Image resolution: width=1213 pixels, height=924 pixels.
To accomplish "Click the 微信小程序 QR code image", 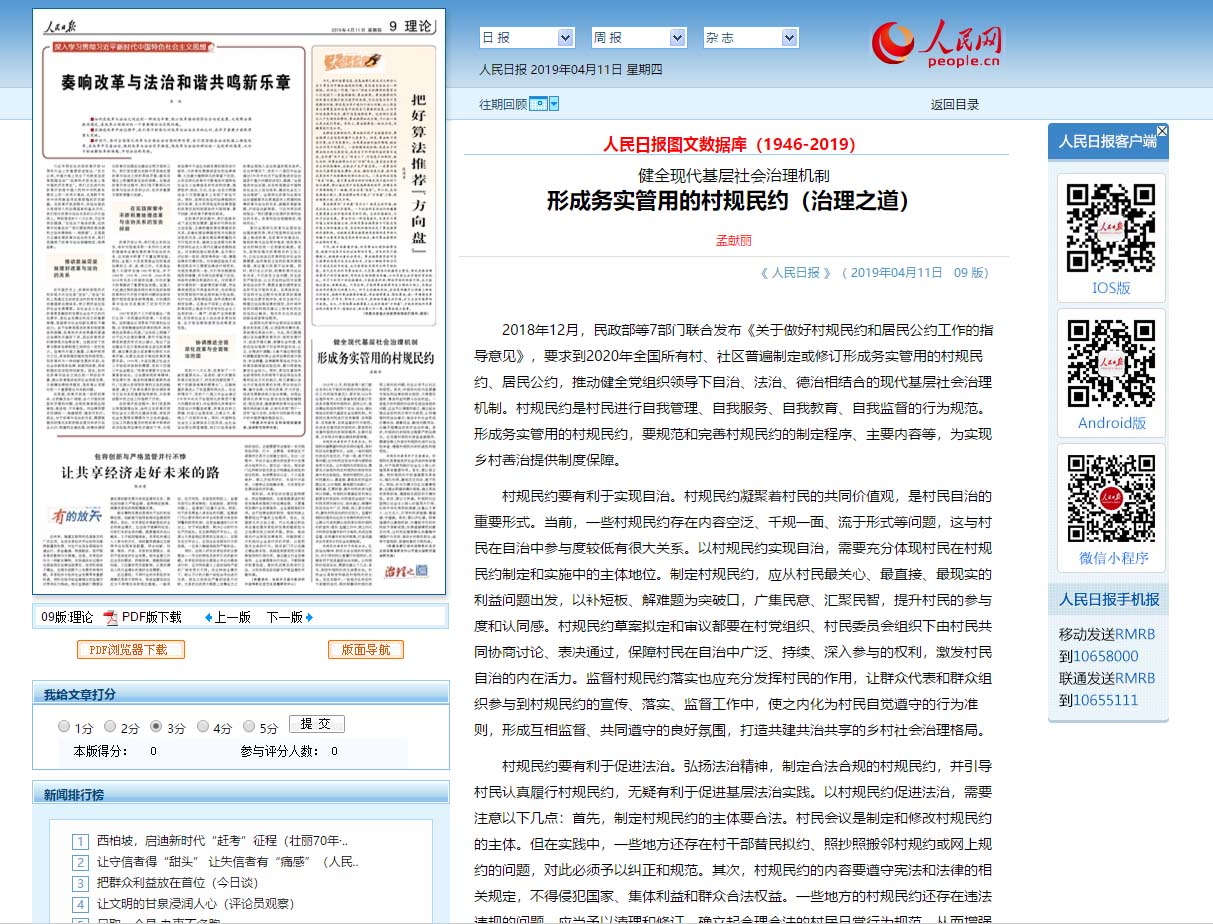I will [1111, 498].
